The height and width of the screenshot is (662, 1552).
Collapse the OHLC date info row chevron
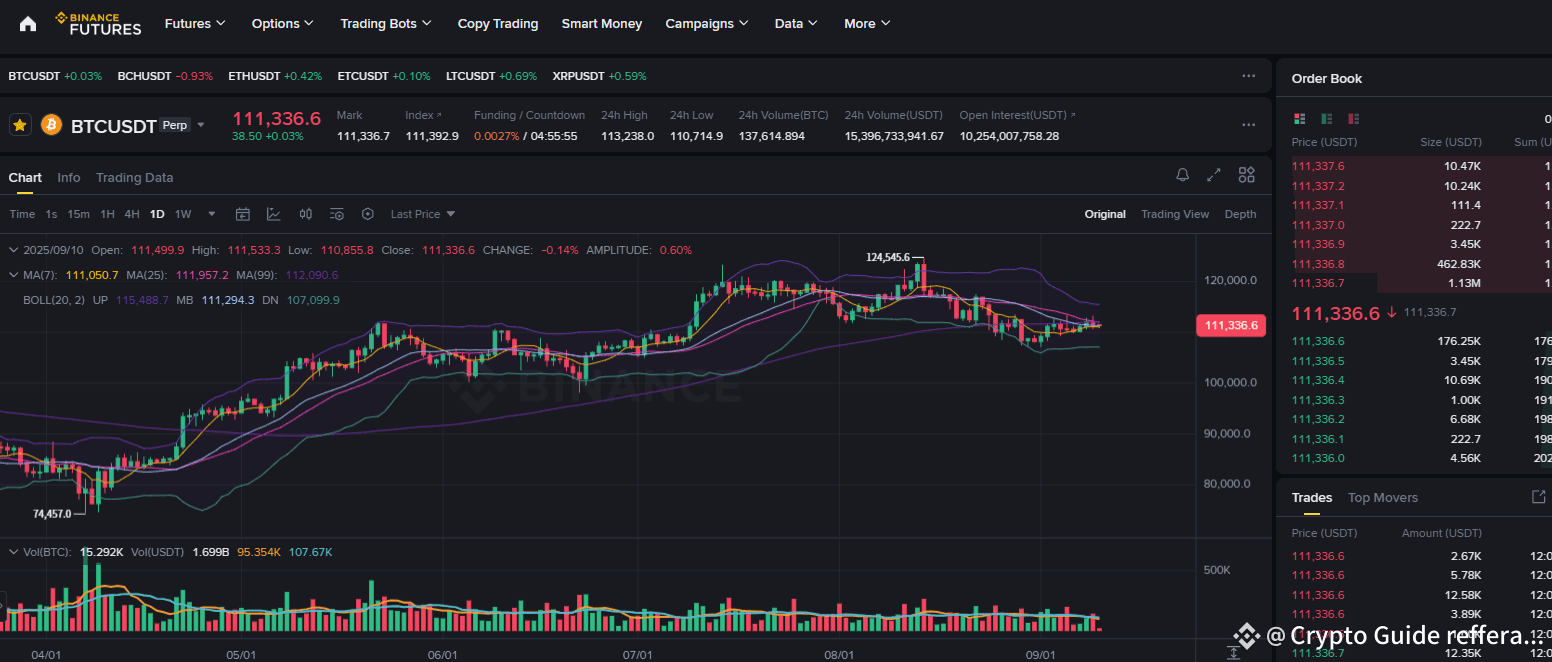click(x=13, y=250)
